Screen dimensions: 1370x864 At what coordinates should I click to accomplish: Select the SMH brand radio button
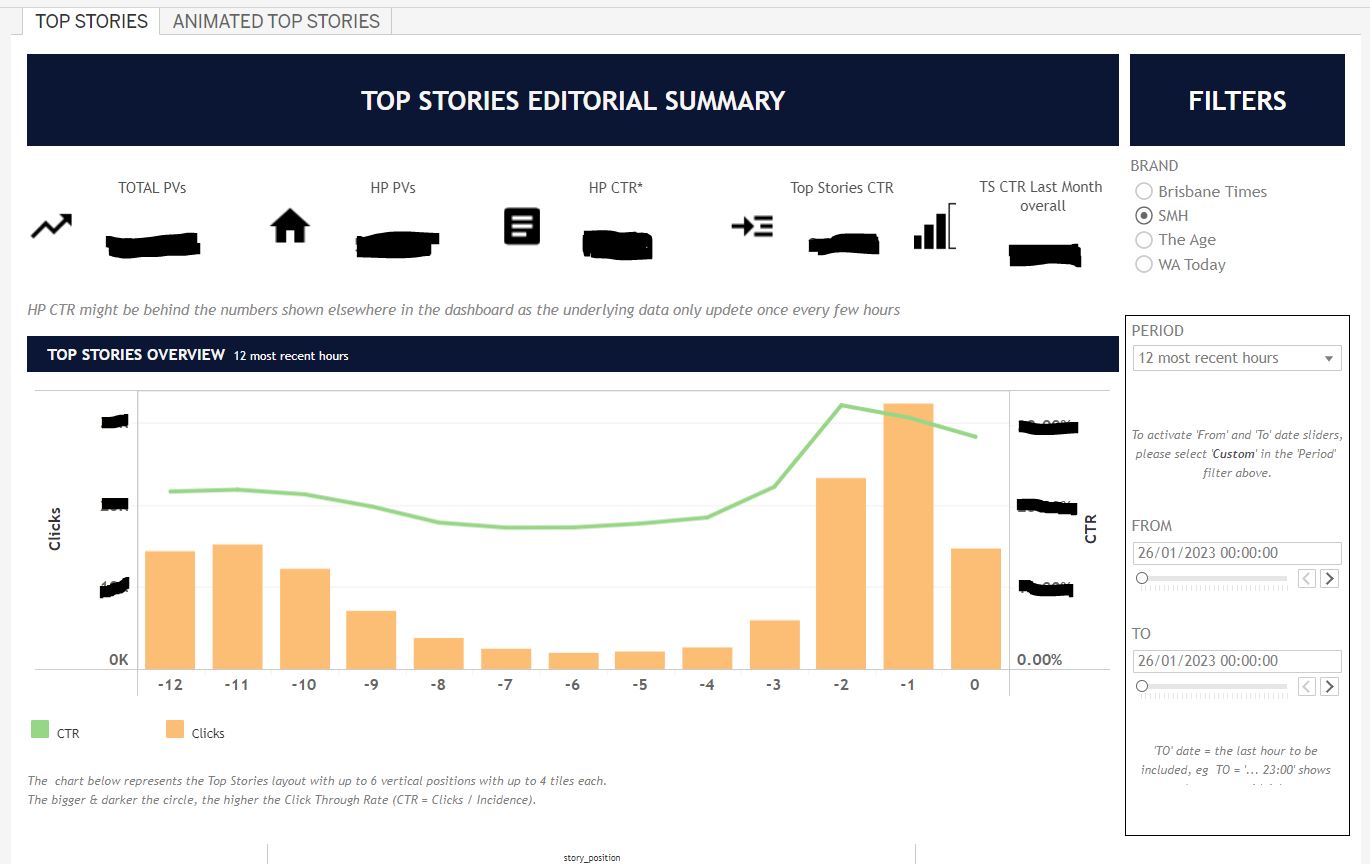pos(1143,215)
